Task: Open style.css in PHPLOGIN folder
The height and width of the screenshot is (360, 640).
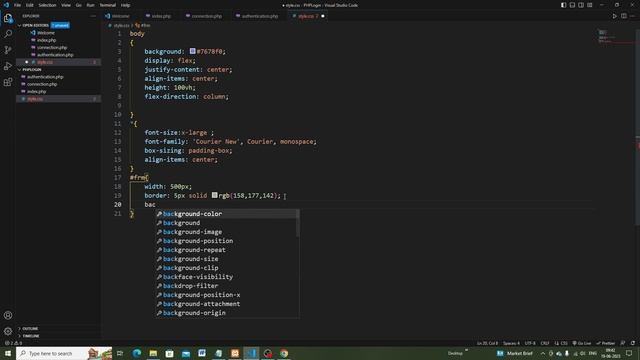Action: pyautogui.click(x=58, y=99)
